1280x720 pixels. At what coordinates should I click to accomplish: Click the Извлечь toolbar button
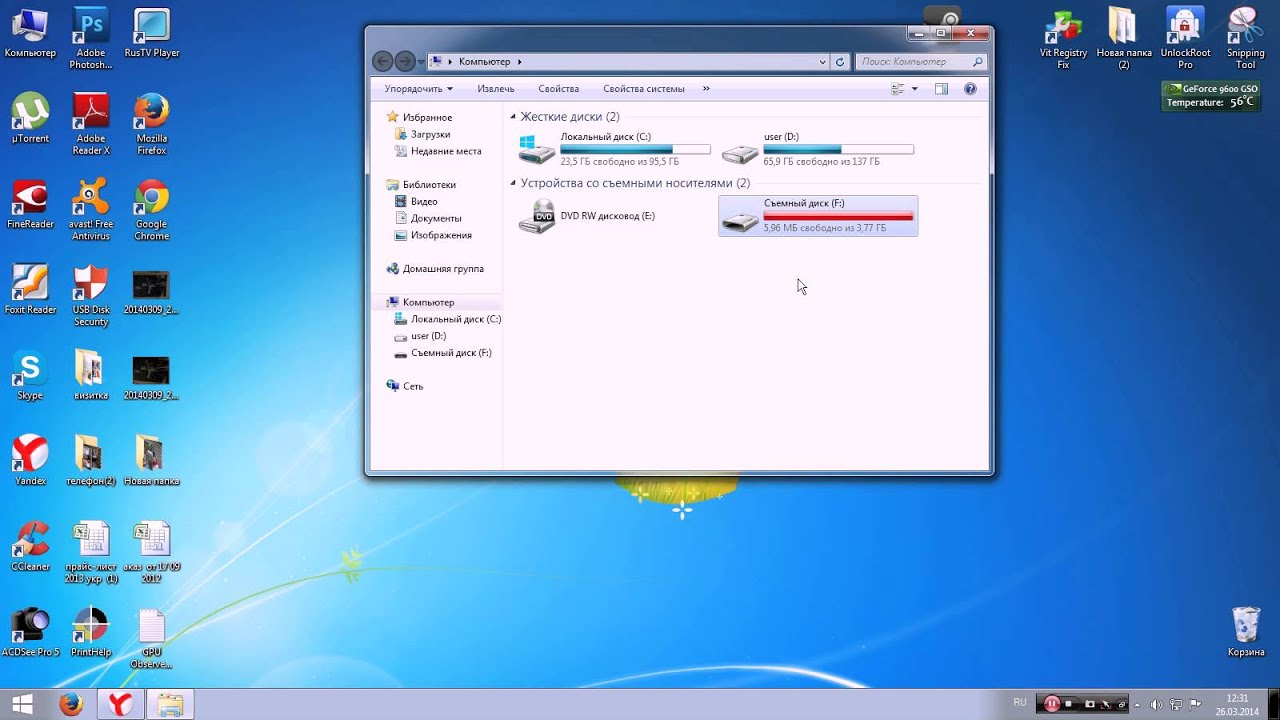click(x=496, y=89)
